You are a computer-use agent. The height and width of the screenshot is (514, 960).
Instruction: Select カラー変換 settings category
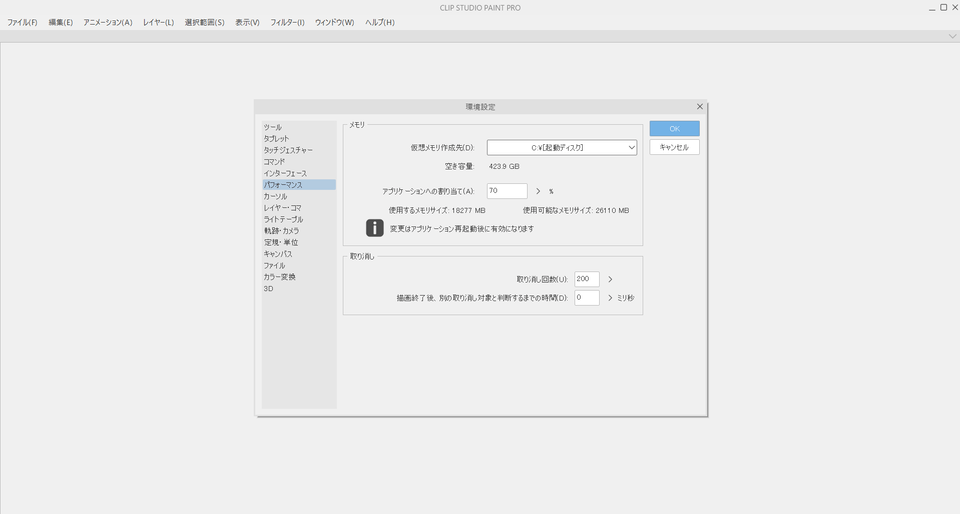tap(280, 277)
